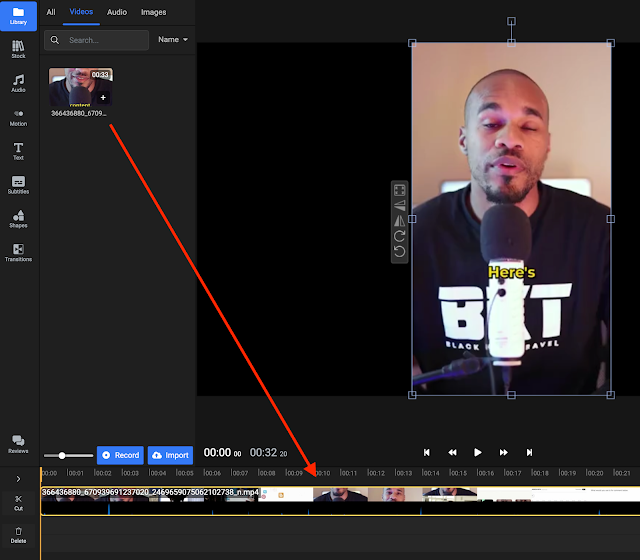
Task: Open the Library panel
Action: [x=18, y=16]
